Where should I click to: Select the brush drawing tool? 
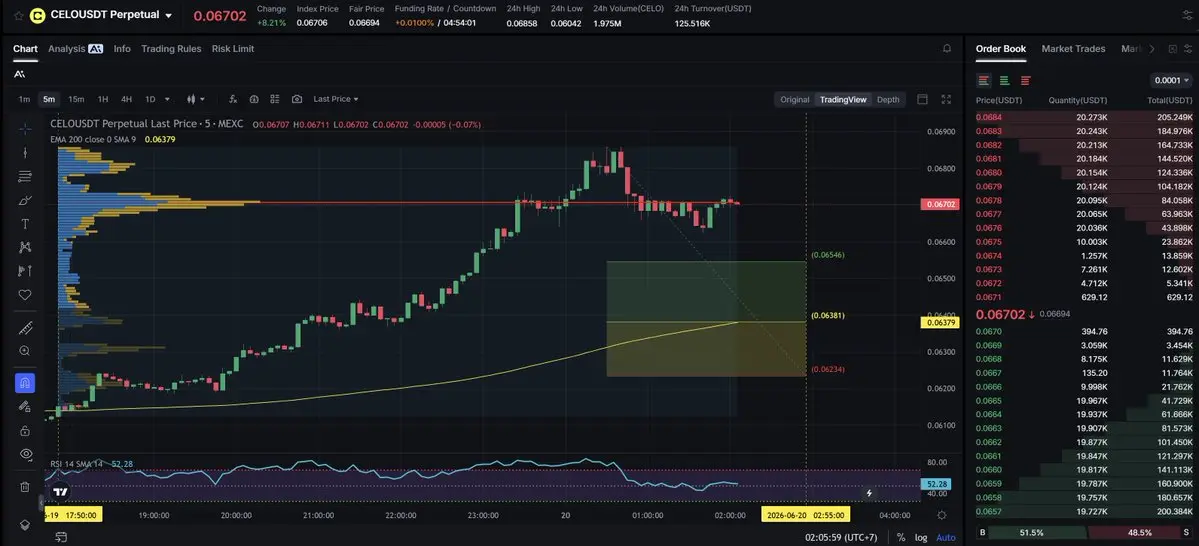pos(24,200)
